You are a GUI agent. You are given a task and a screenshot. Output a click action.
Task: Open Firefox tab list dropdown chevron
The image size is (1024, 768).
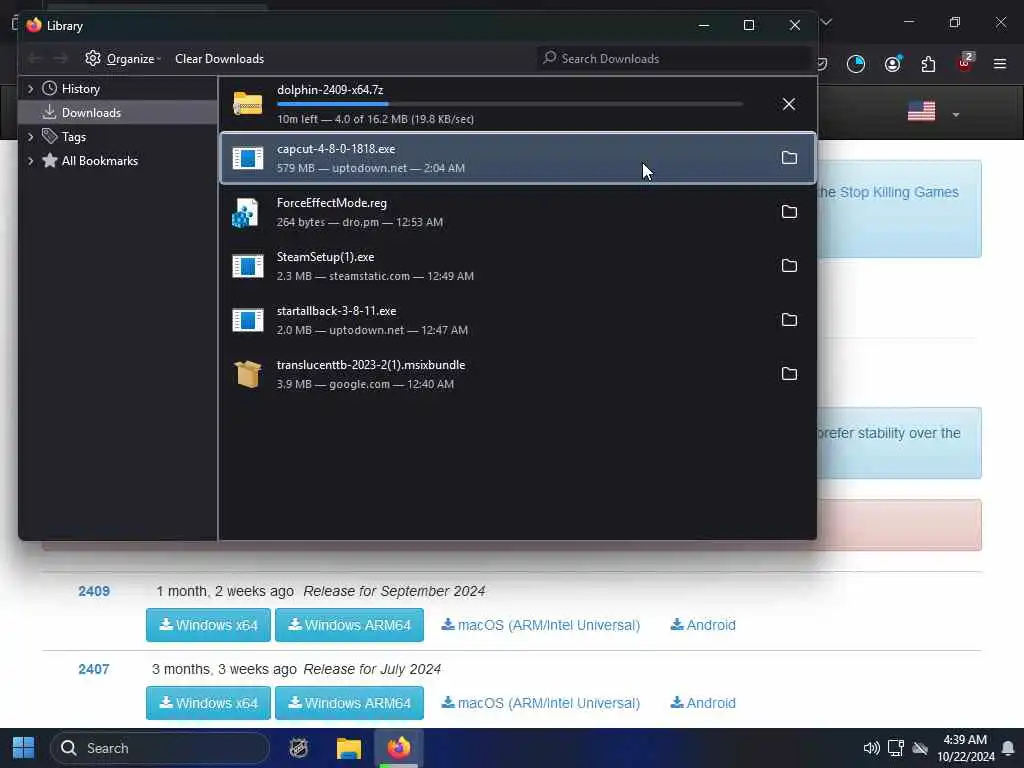(826, 22)
